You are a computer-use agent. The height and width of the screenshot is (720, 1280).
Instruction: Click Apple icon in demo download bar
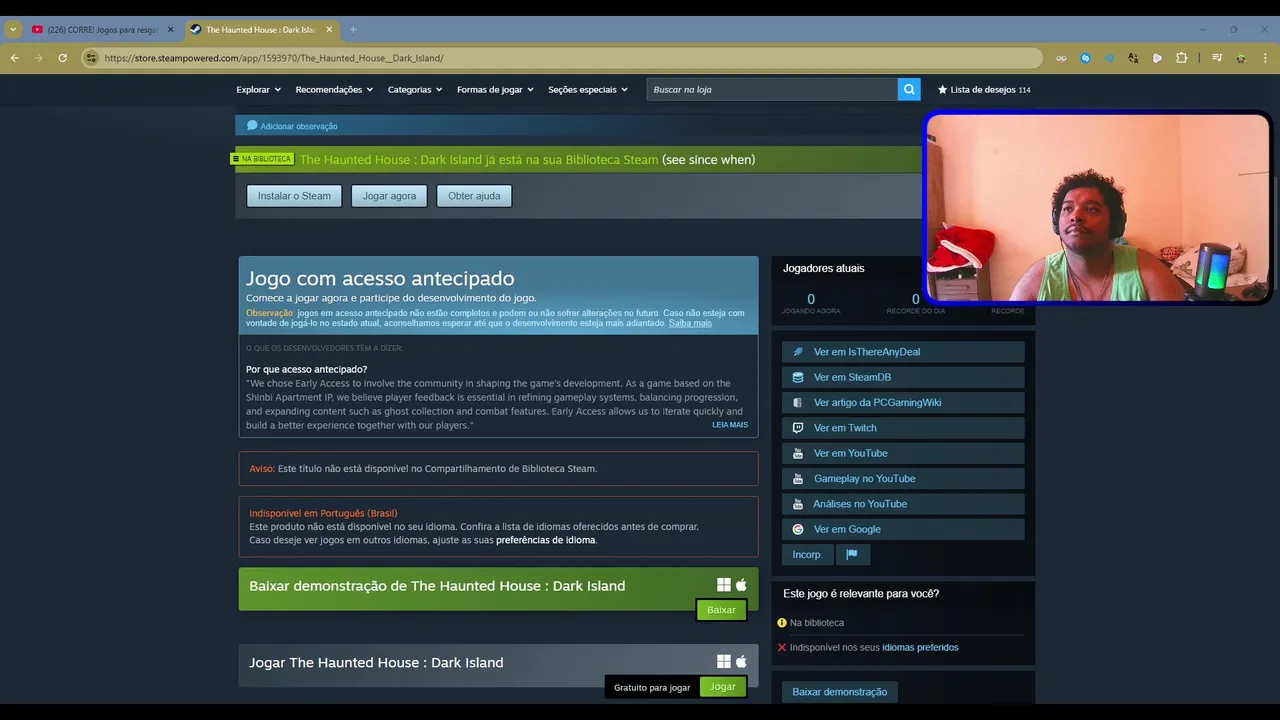click(741, 585)
